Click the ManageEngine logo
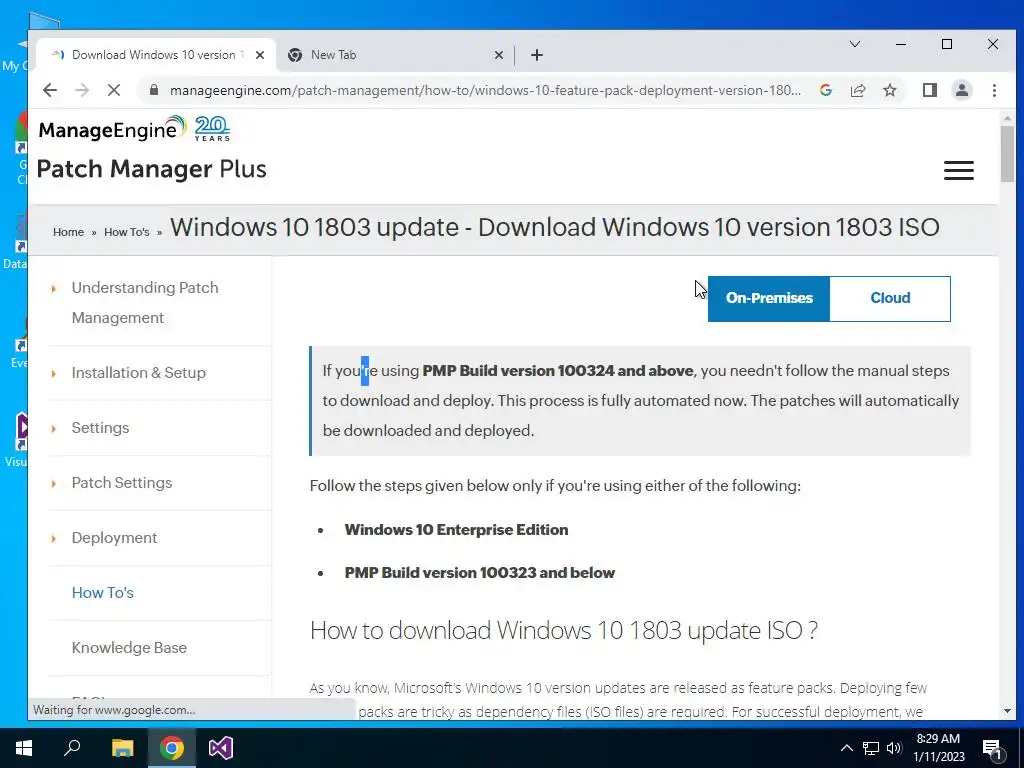Image resolution: width=1024 pixels, height=768 pixels. pyautogui.click(x=112, y=129)
